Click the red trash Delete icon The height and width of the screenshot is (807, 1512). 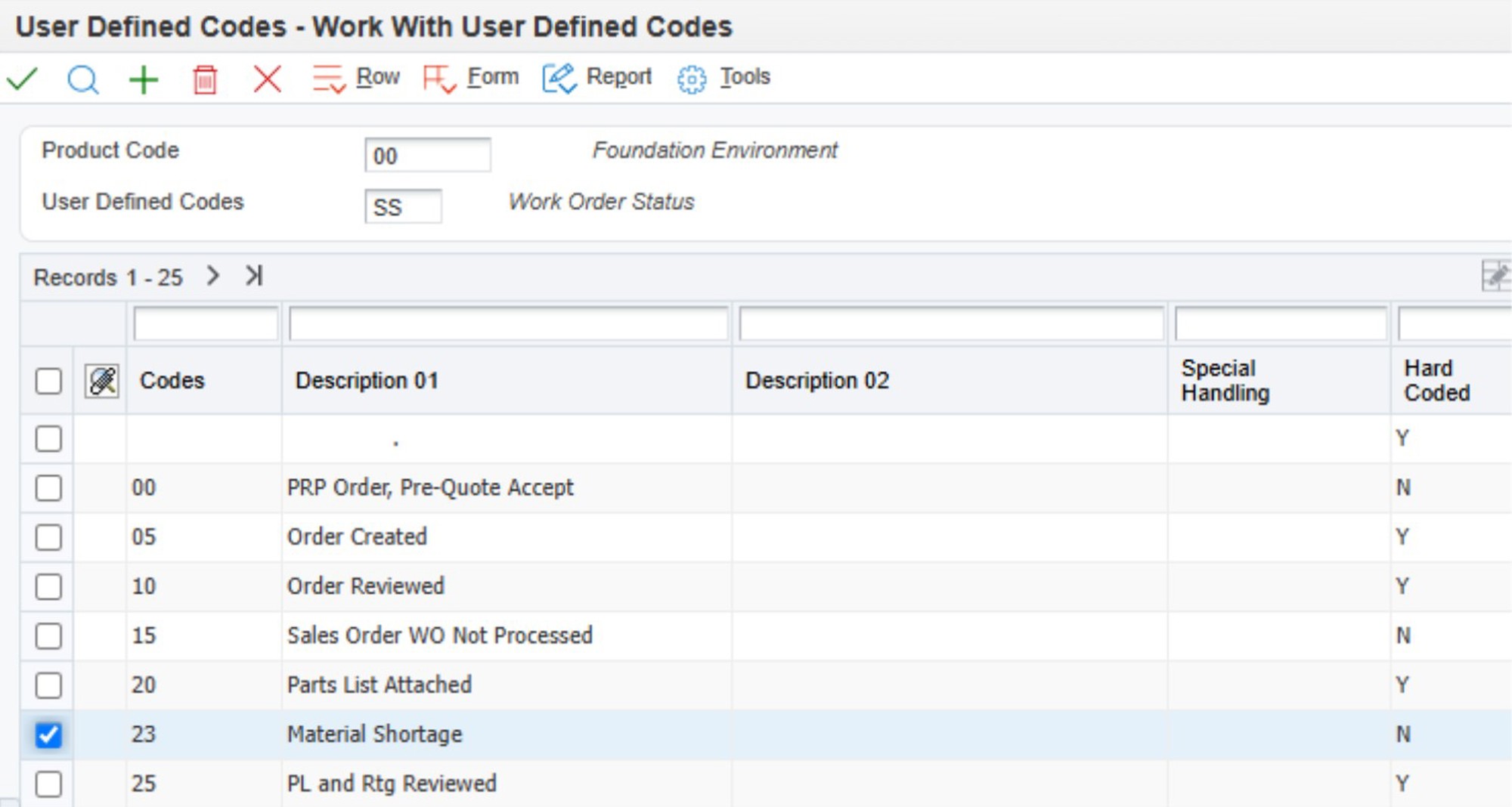coord(204,79)
